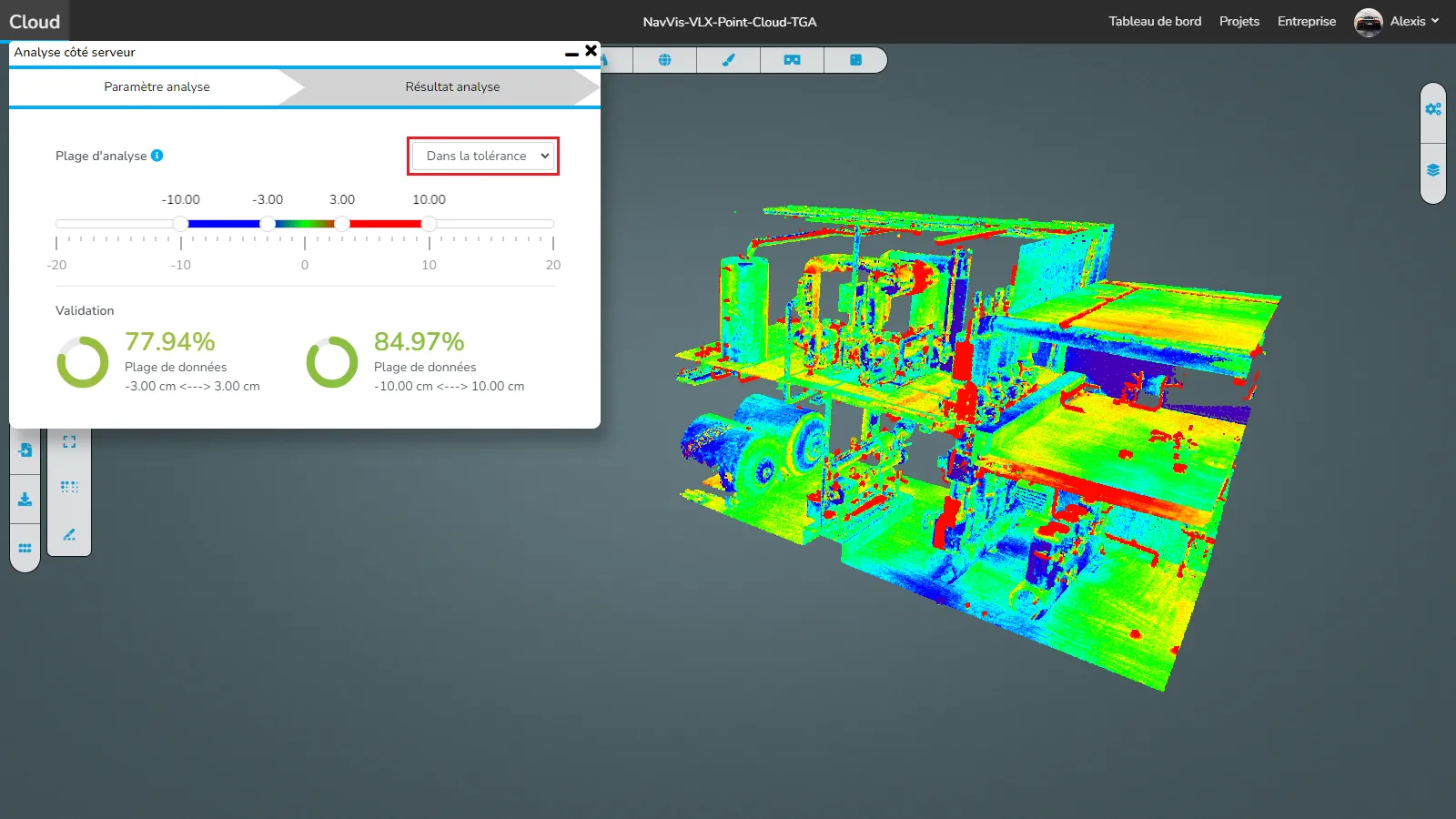The image size is (1456, 819).
Task: Click the download tray icon
Action: [x=25, y=500]
